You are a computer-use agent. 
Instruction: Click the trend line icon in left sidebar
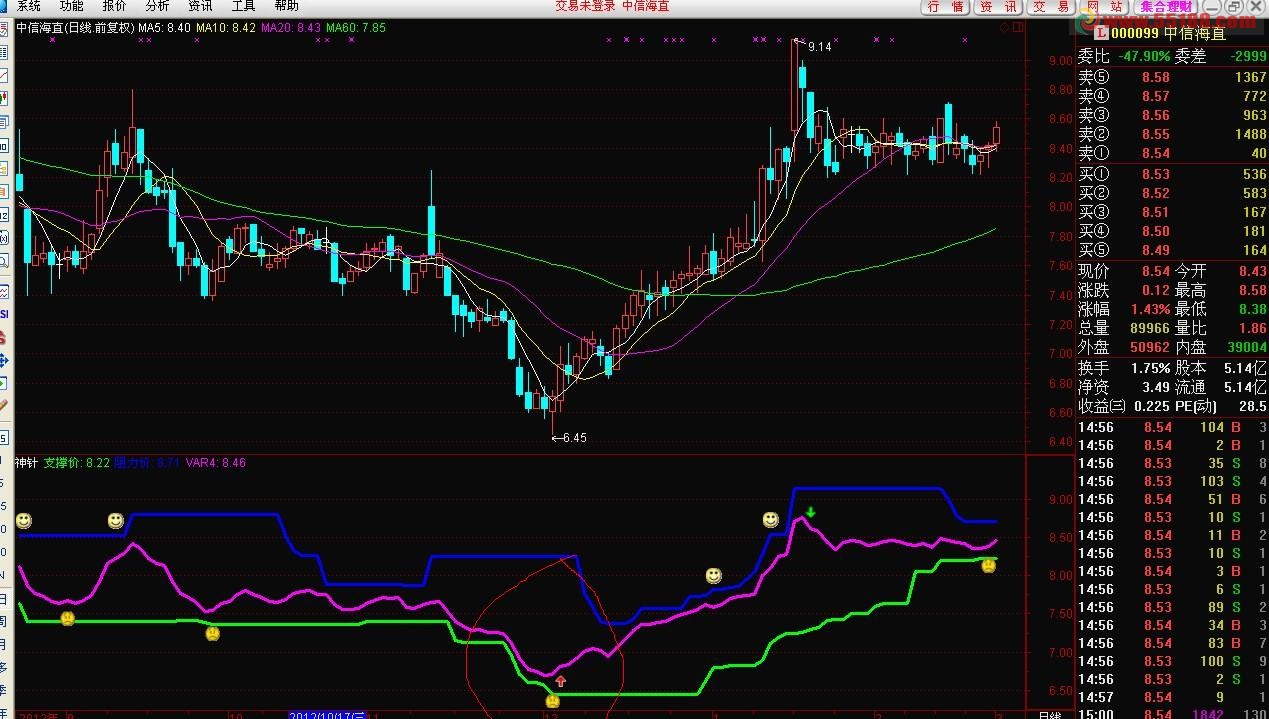[x=4, y=76]
